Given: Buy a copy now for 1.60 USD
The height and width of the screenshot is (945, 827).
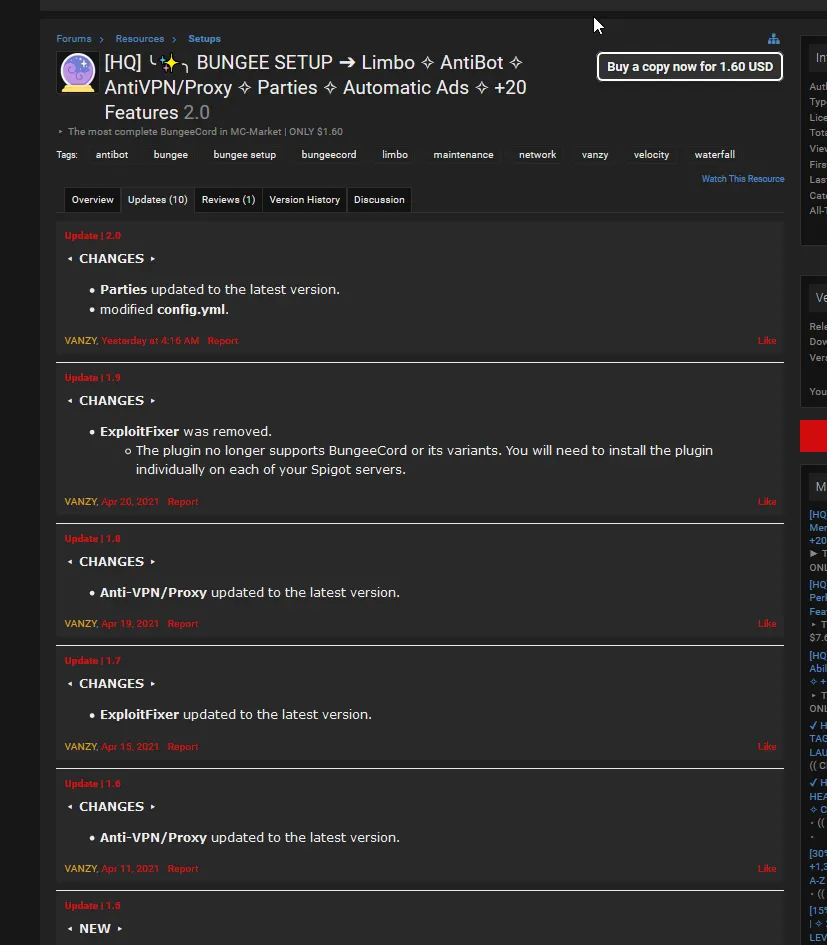Looking at the screenshot, I should (x=690, y=66).
